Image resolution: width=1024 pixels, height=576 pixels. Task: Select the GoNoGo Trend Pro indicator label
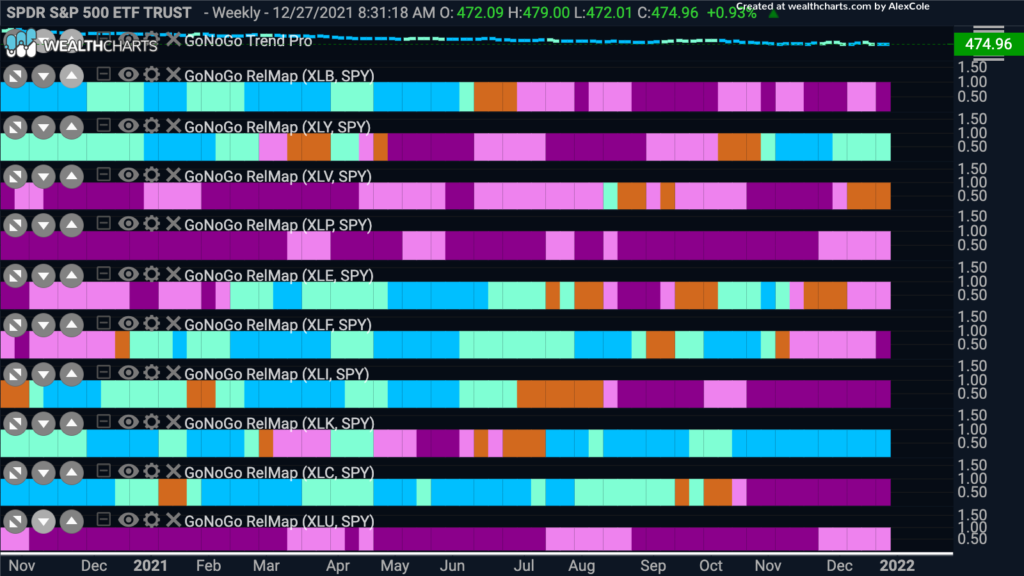point(248,40)
